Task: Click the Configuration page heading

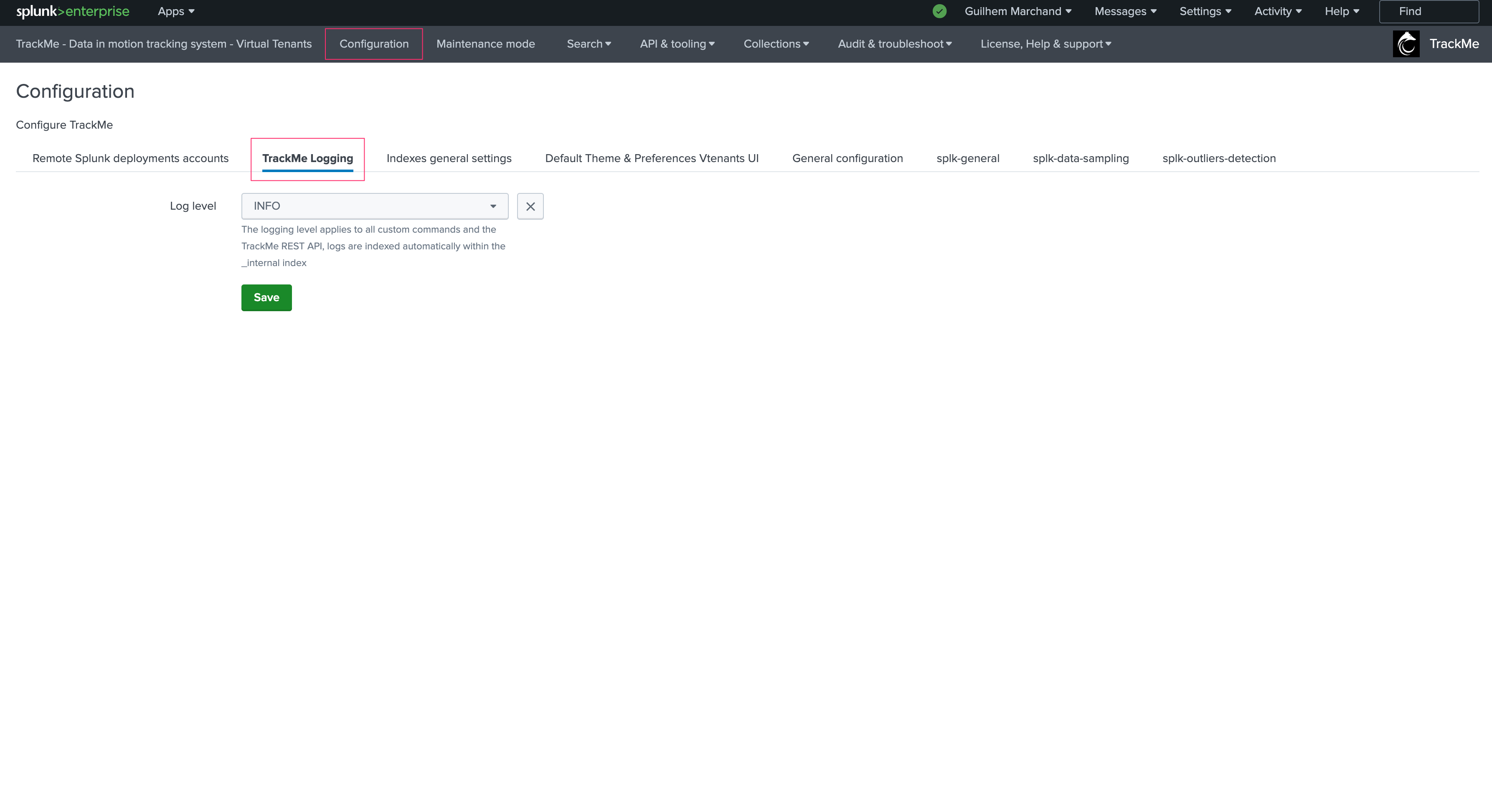Action: (75, 91)
